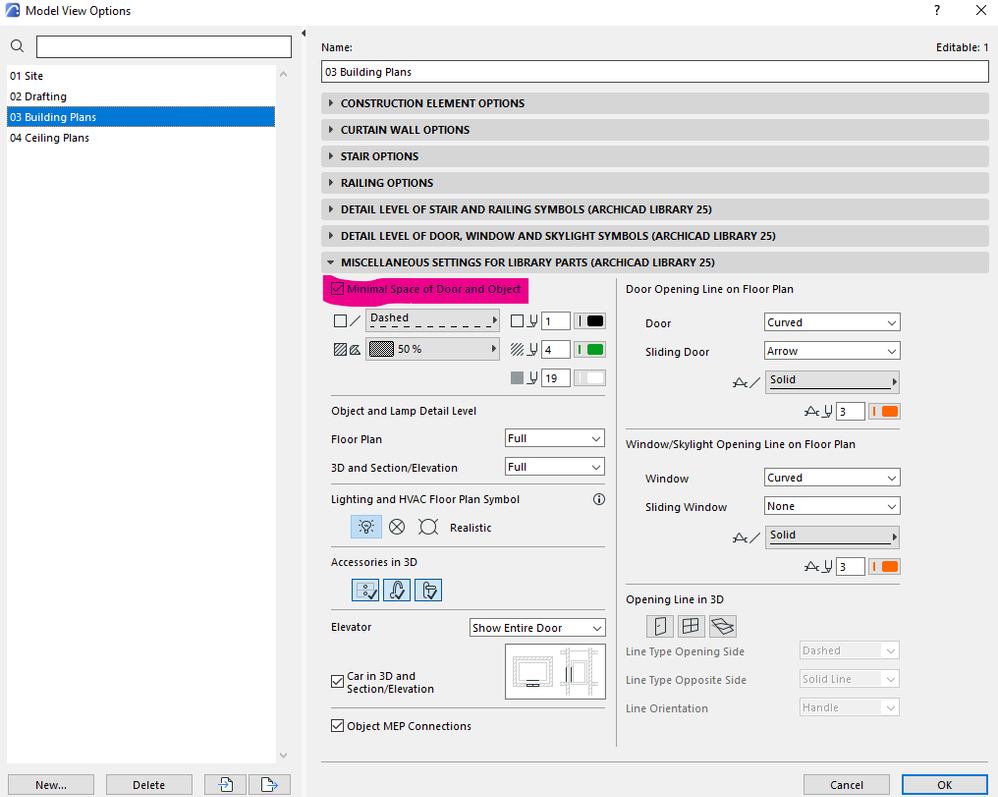
Task: Click background pen icon next to 19
Action: (524, 378)
